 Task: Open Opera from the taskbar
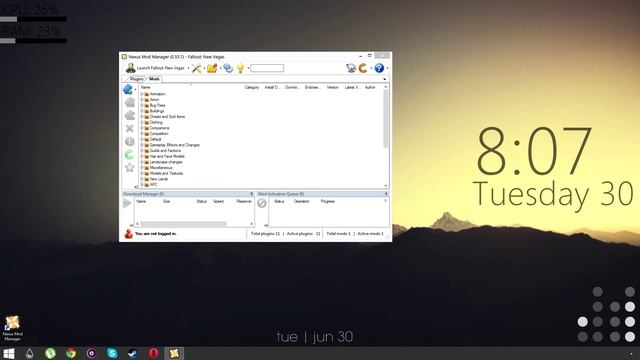153,353
